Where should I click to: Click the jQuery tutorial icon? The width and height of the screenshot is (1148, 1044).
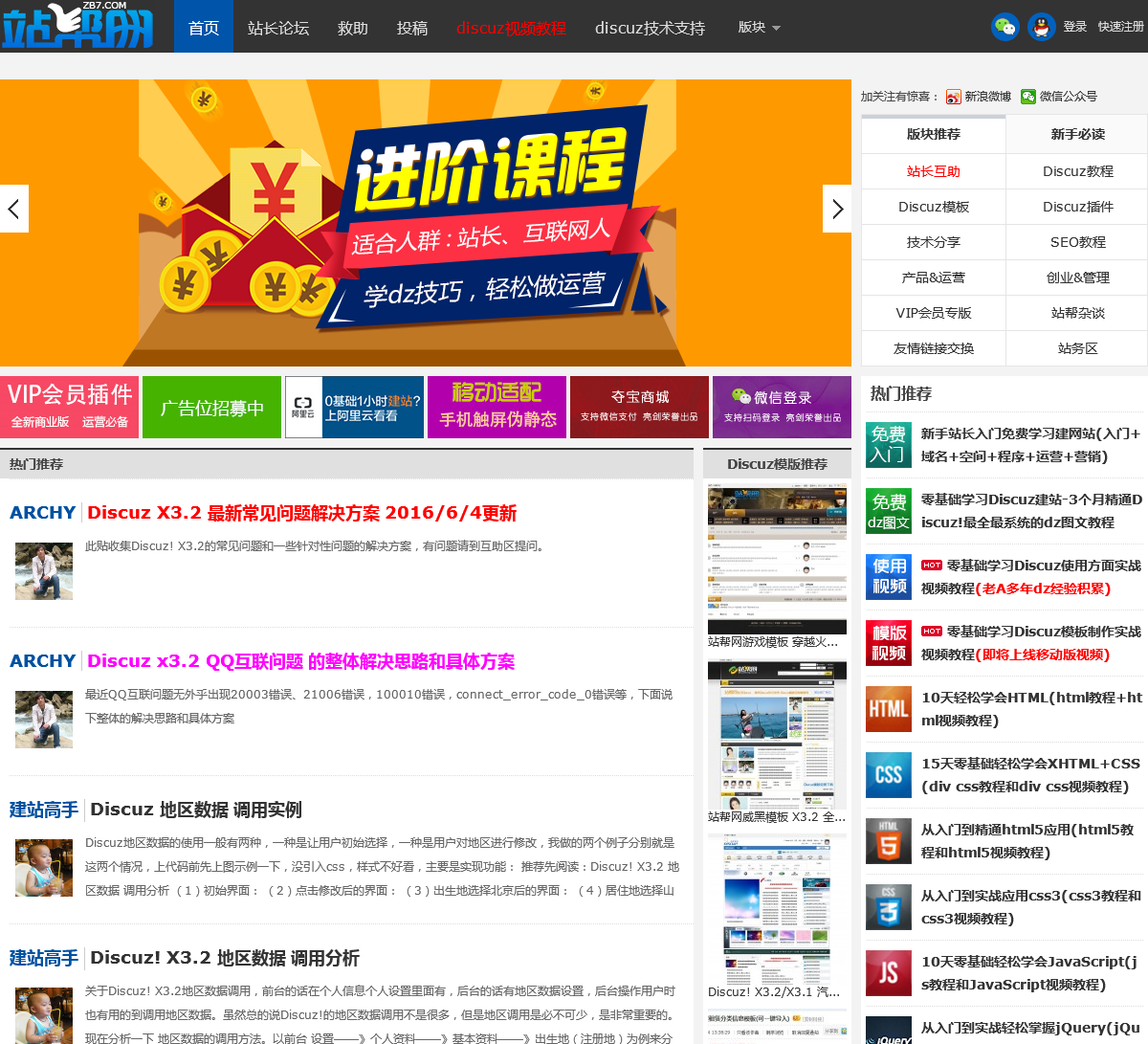(x=888, y=1031)
